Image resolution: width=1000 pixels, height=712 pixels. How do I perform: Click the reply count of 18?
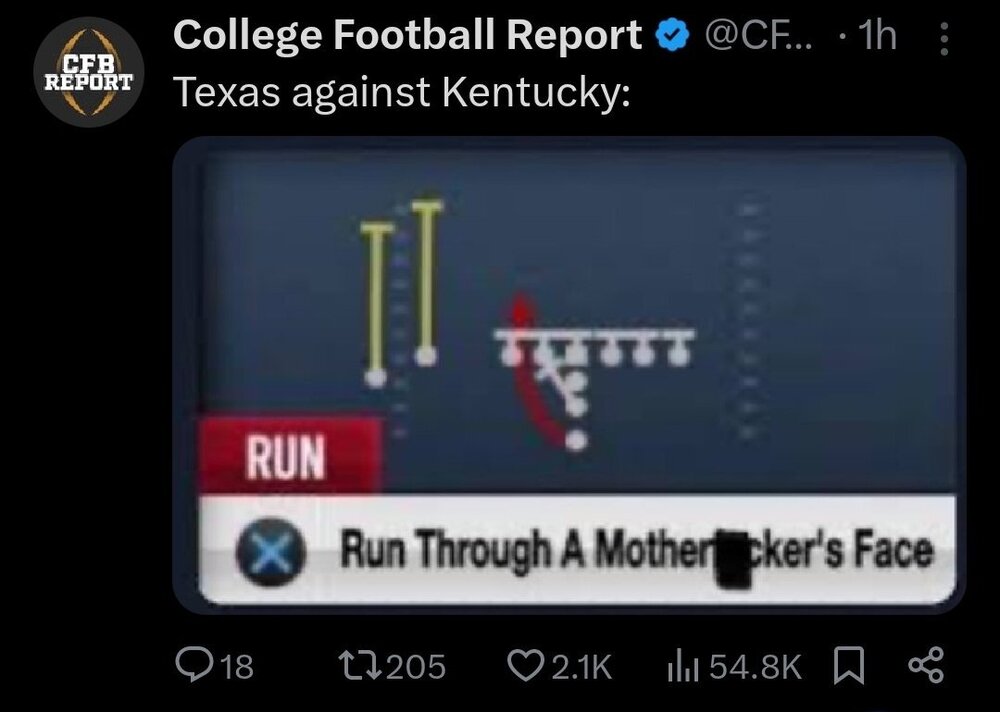point(236,666)
